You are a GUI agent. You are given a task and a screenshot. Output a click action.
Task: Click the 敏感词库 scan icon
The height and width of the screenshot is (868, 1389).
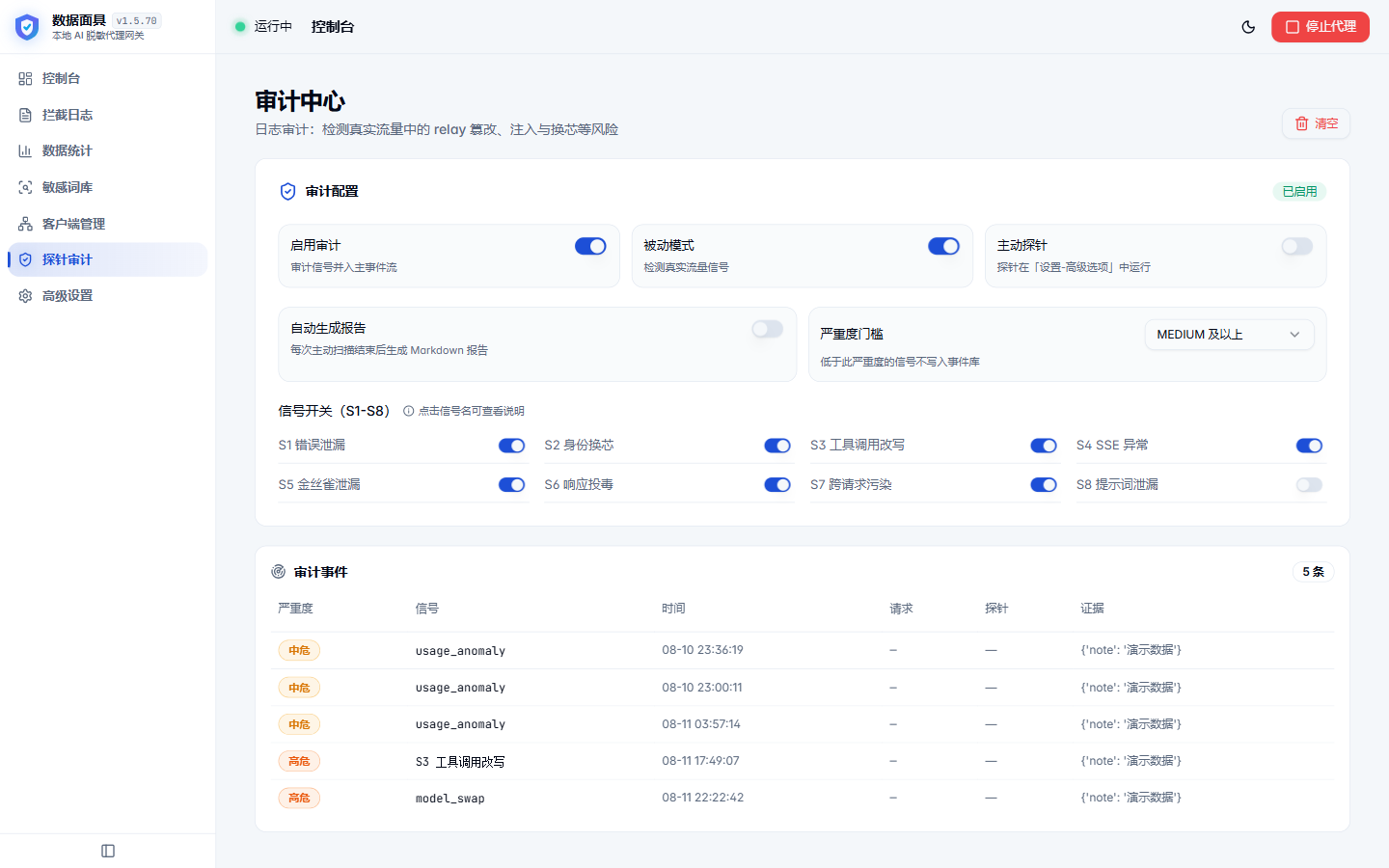[25, 187]
